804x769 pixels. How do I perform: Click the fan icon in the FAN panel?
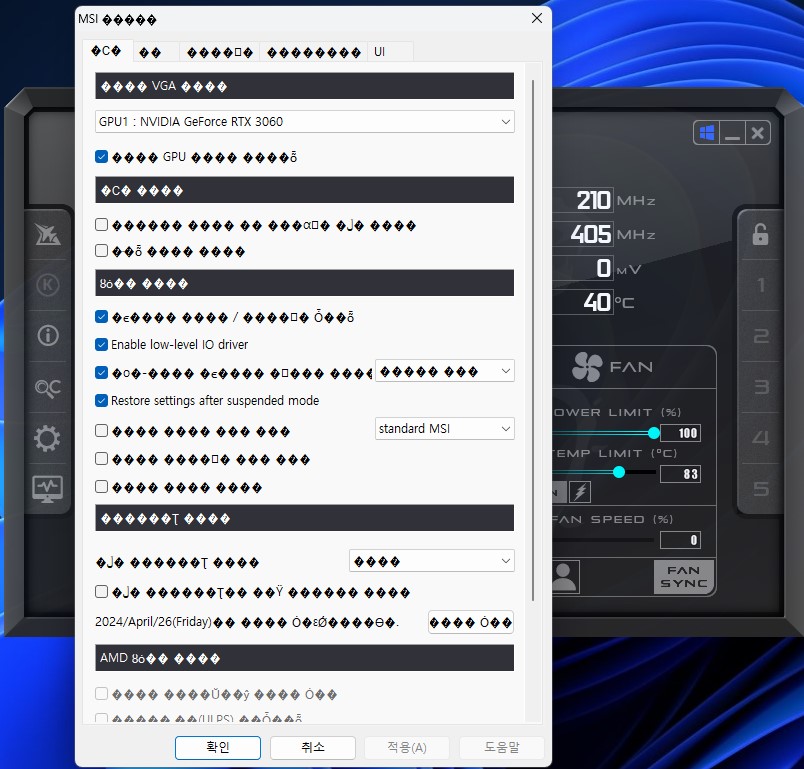pyautogui.click(x=587, y=367)
